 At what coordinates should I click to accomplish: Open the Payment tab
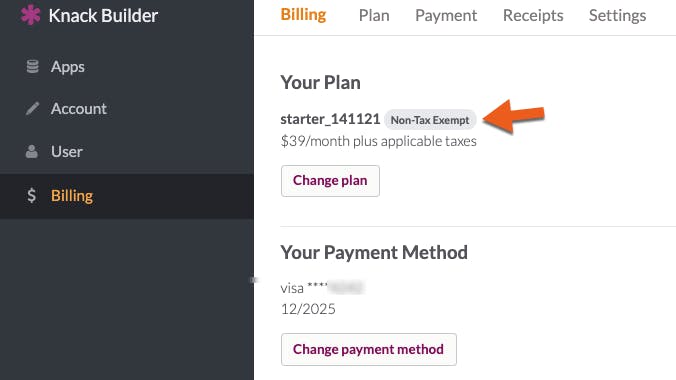coord(446,16)
